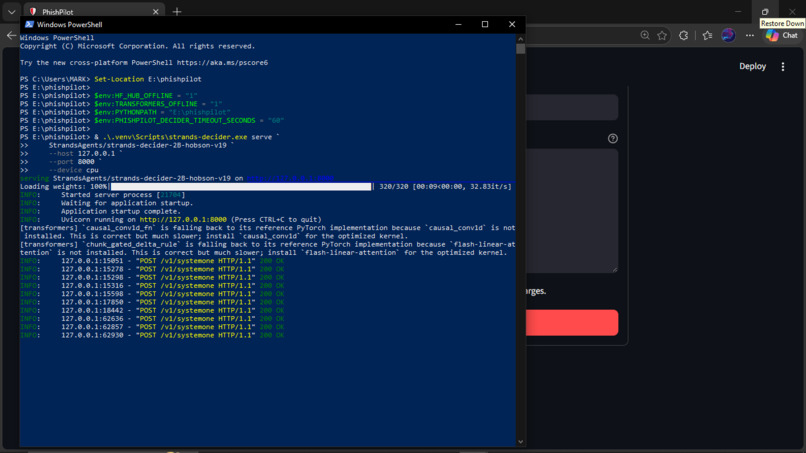Go back in the browser
806x453 pixels.
pyautogui.click(x=11, y=35)
